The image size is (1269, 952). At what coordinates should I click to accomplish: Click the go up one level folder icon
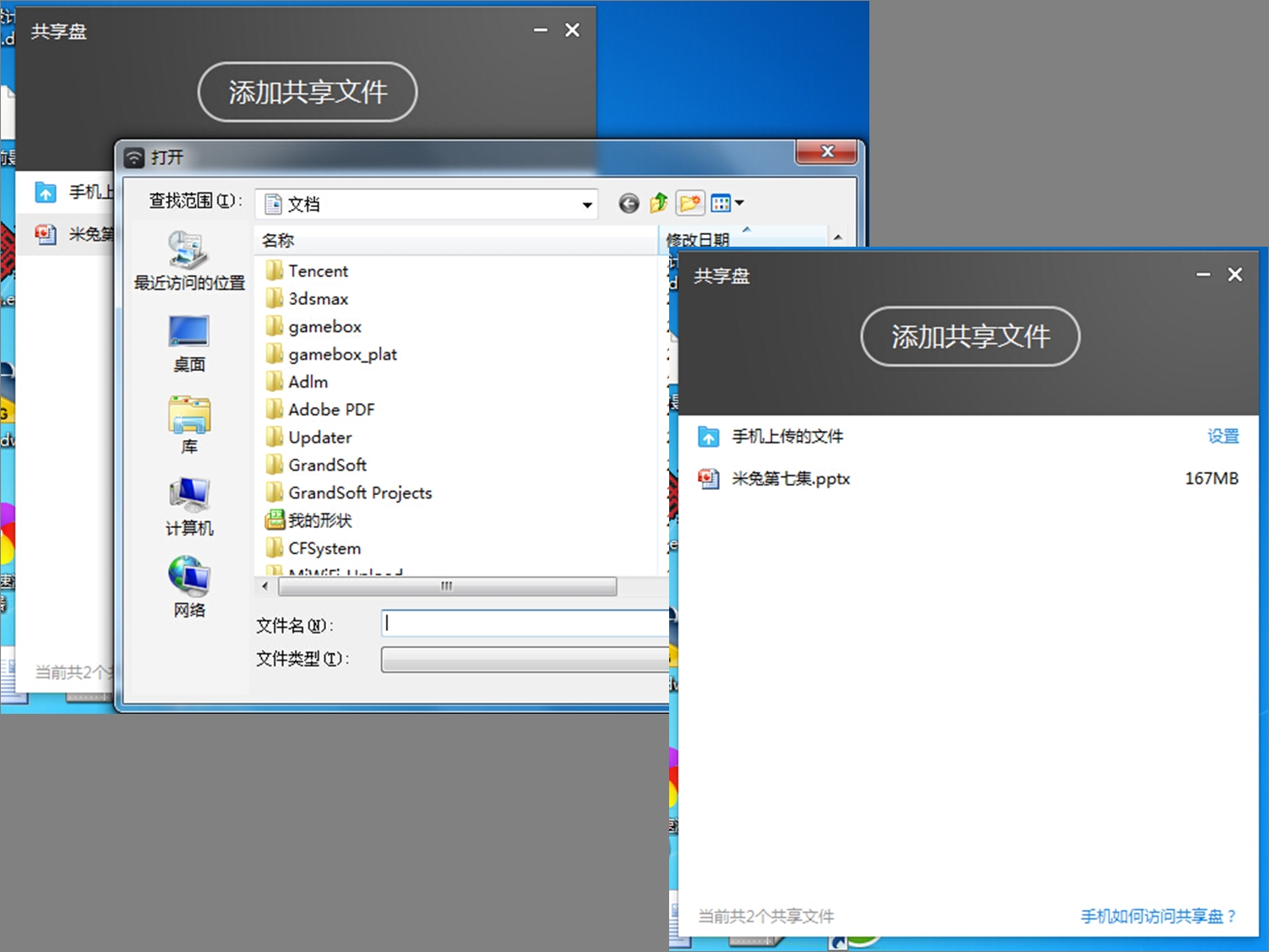click(x=658, y=203)
